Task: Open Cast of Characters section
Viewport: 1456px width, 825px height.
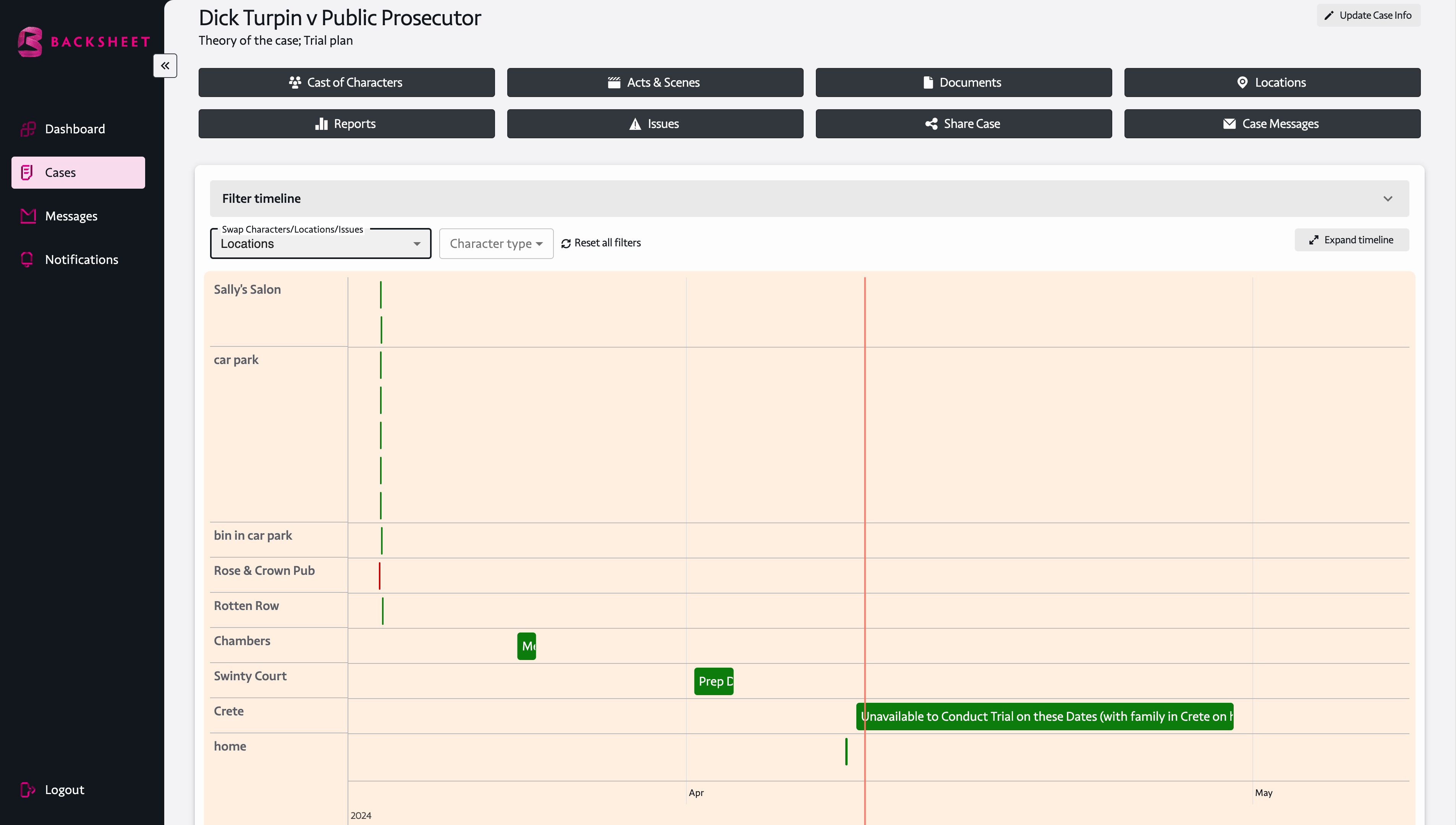Action: pos(346,83)
